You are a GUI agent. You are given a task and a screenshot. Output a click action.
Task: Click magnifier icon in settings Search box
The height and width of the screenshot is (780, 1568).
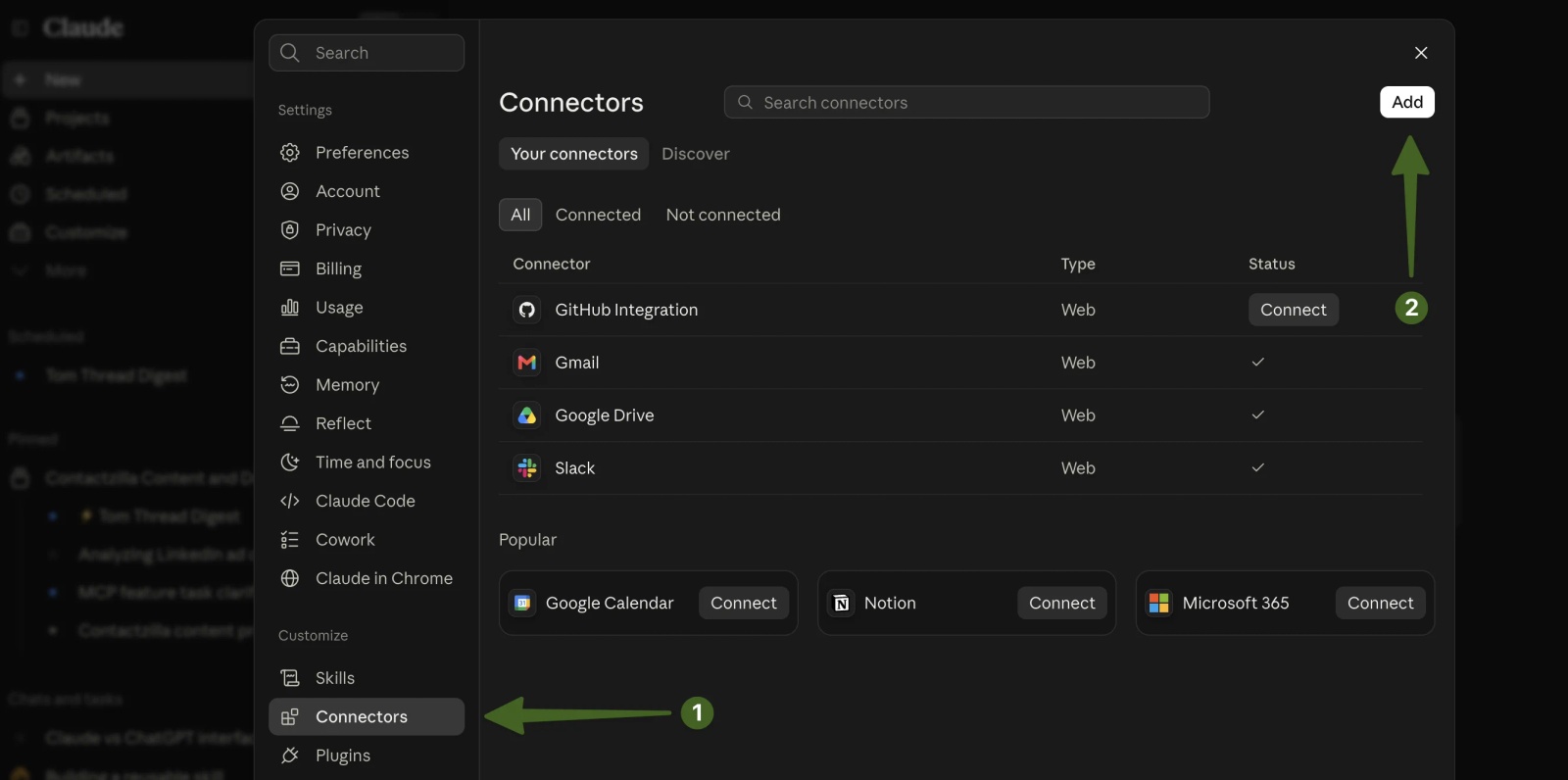click(290, 53)
